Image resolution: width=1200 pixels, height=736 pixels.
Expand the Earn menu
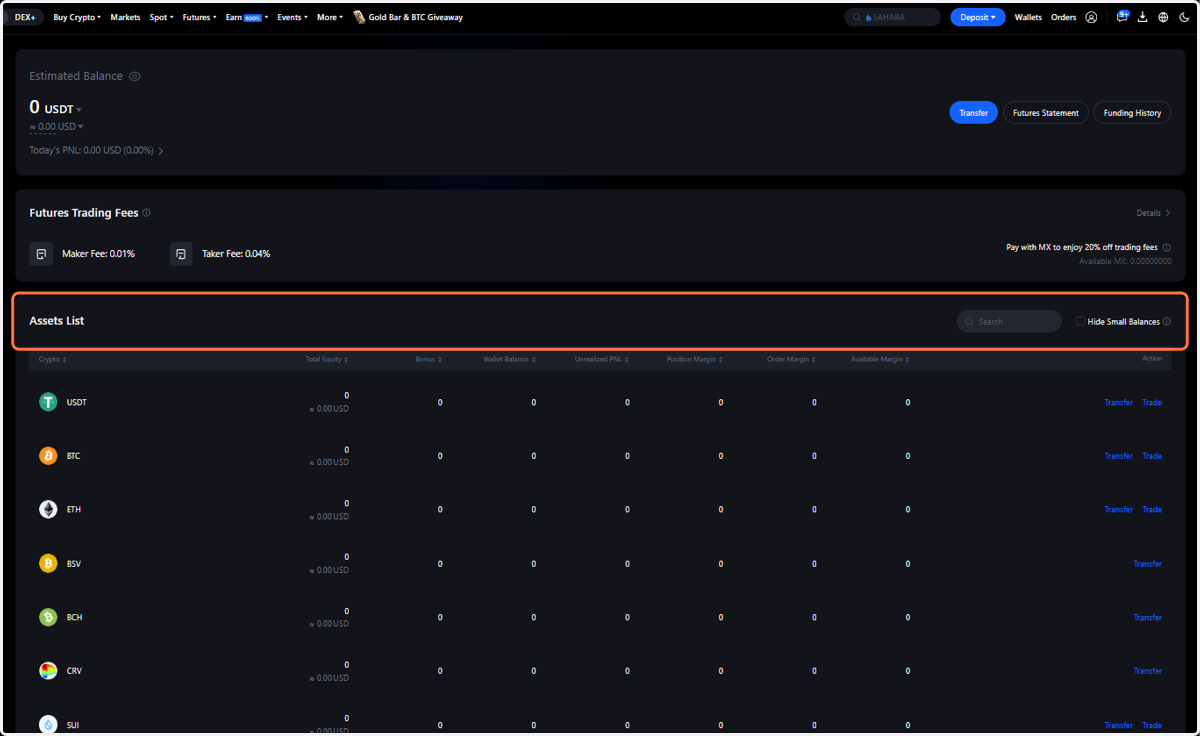pyautogui.click(x=247, y=17)
